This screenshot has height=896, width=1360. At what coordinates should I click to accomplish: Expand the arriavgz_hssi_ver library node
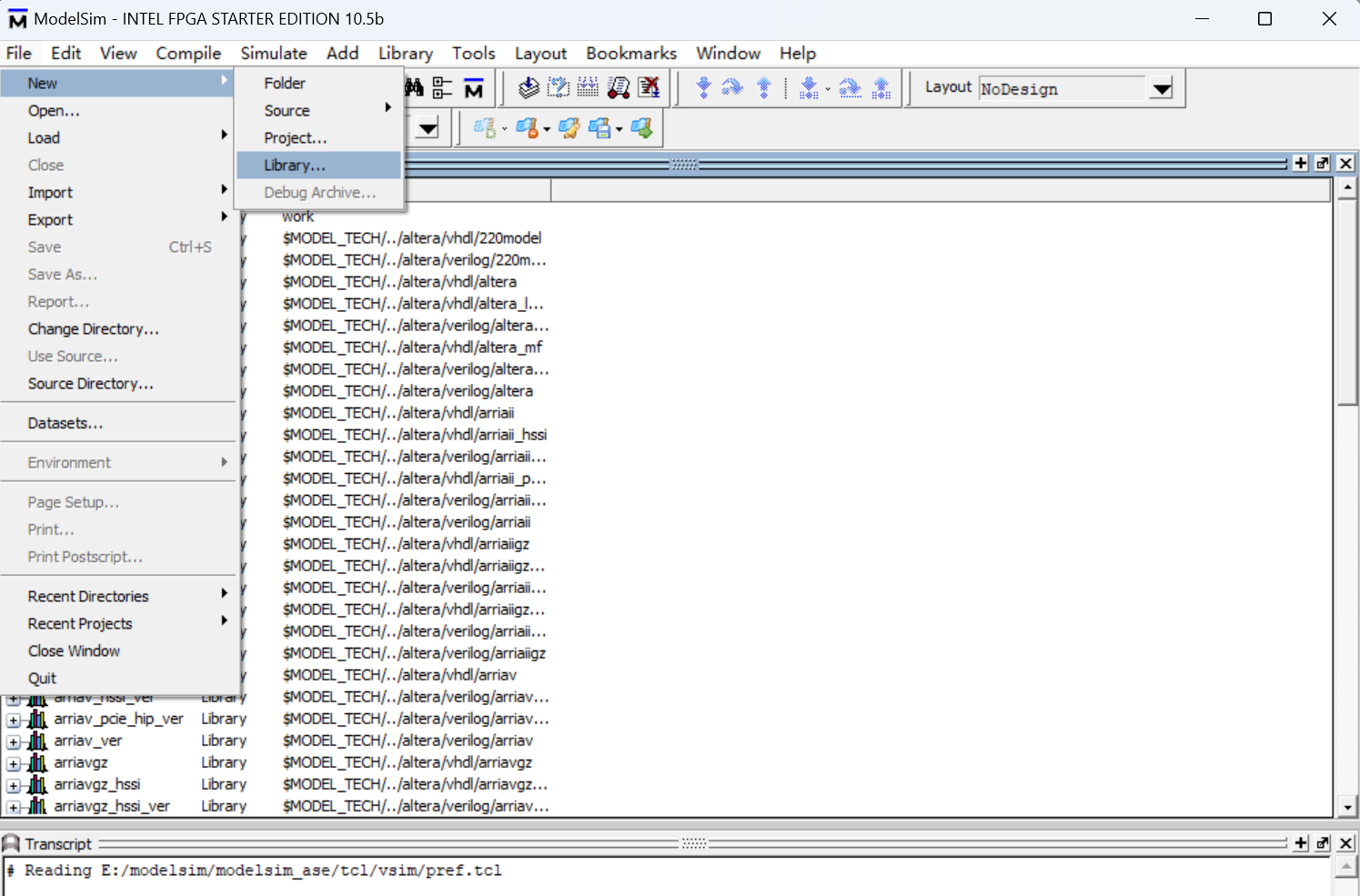[x=14, y=807]
